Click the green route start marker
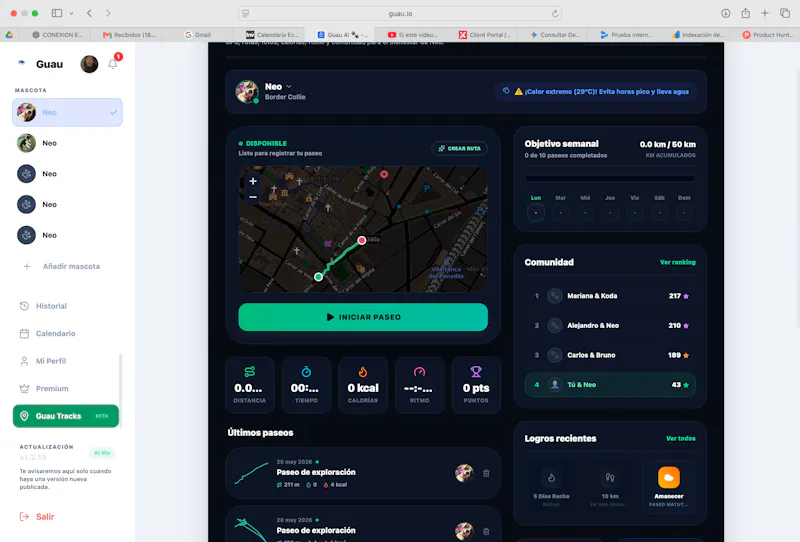 (x=318, y=277)
